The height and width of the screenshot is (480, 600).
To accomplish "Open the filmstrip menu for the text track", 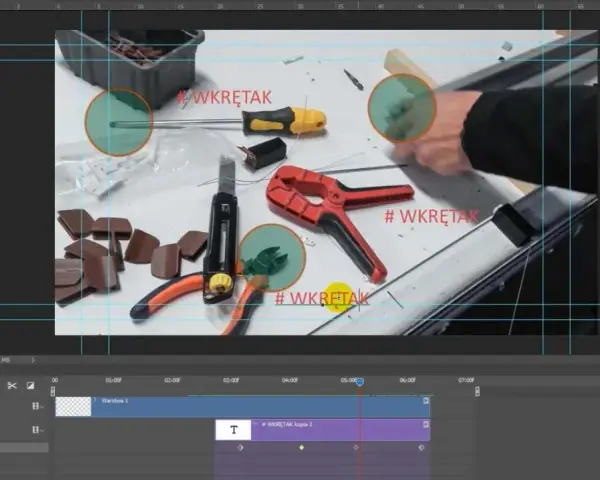I will pyautogui.click(x=38, y=430).
